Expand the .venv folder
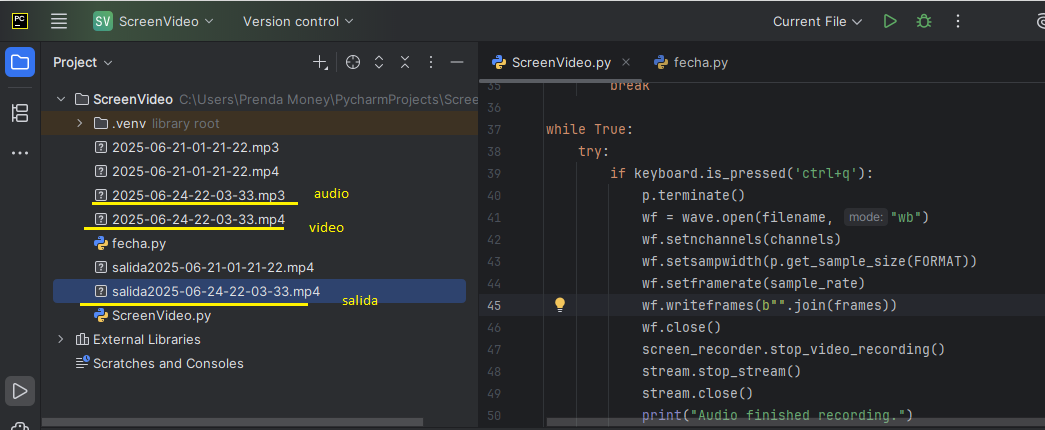This screenshot has height=430, width=1045. [x=79, y=123]
